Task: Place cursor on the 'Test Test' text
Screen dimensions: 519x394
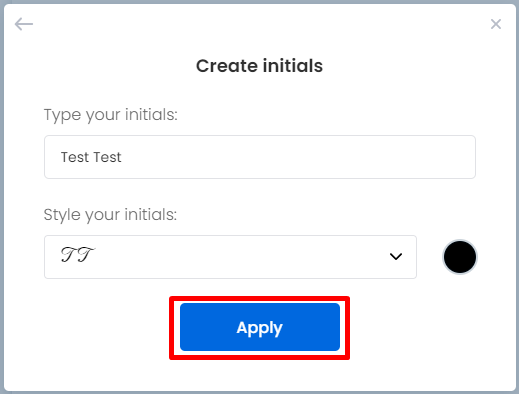Action: [x=91, y=157]
